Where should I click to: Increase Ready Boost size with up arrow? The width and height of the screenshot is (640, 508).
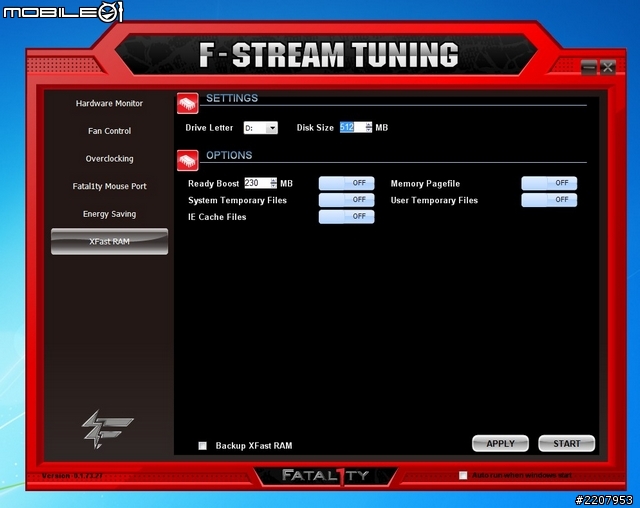coord(273,180)
